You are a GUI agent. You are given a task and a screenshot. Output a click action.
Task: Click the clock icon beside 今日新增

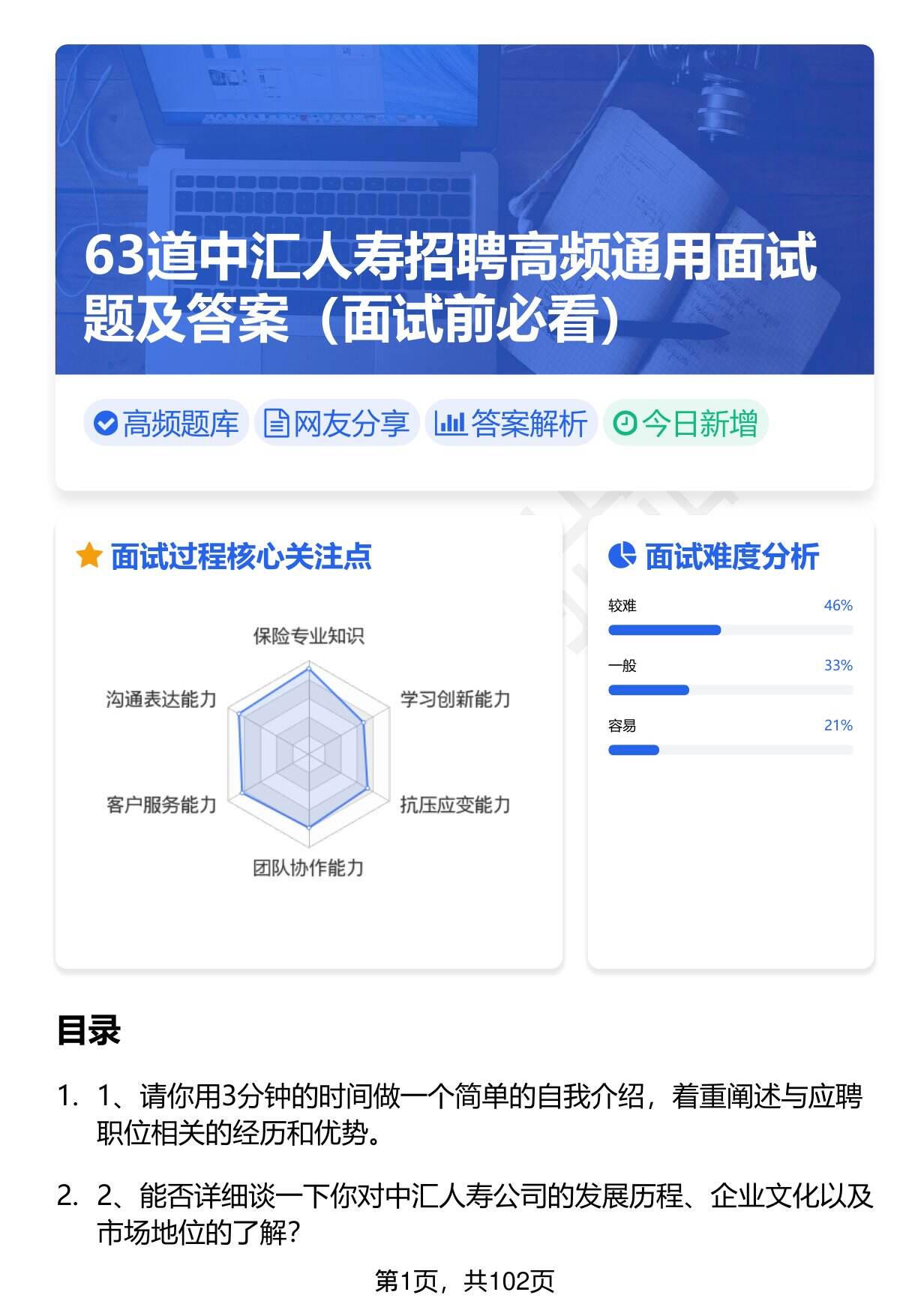coord(624,424)
